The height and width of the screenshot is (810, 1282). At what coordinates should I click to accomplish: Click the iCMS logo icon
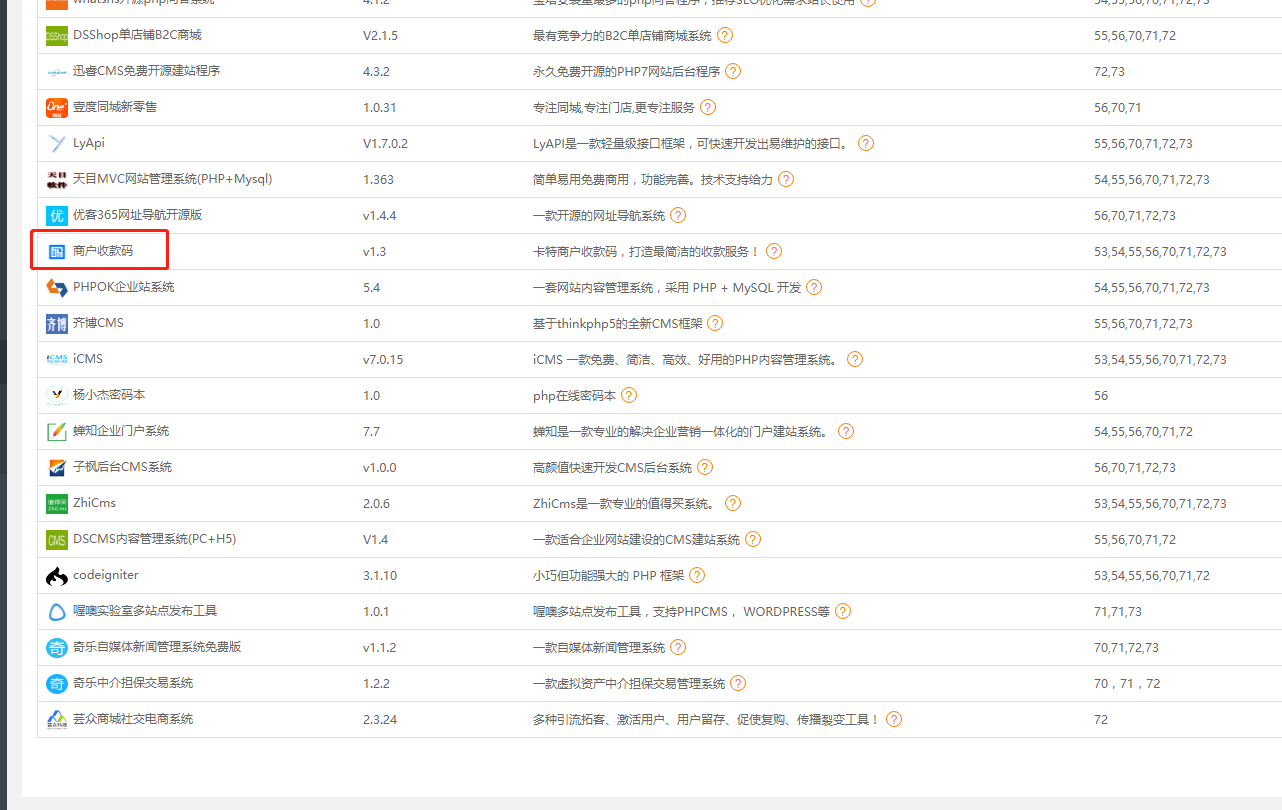(x=57, y=360)
